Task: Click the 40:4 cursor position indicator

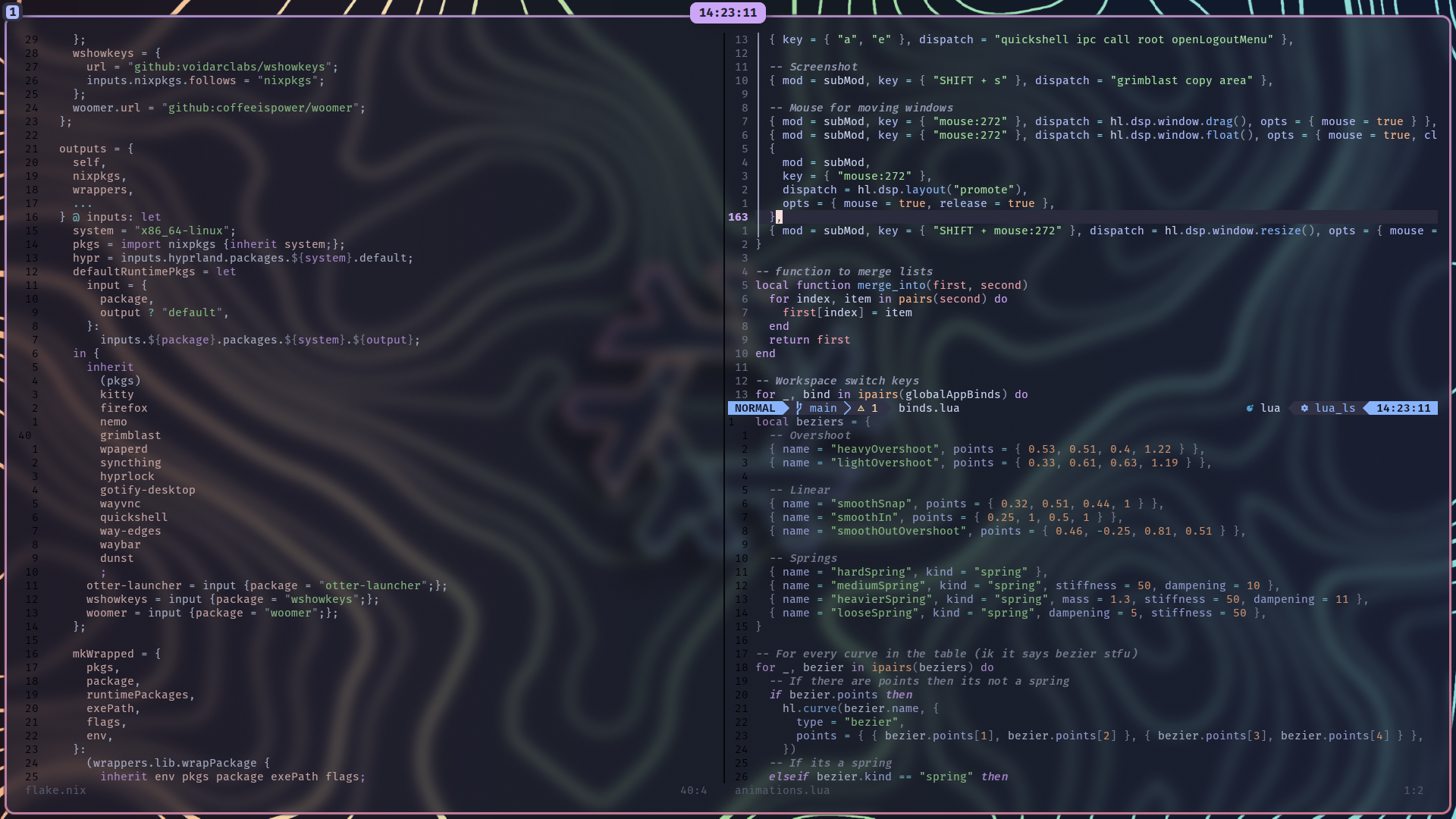Action: click(693, 790)
